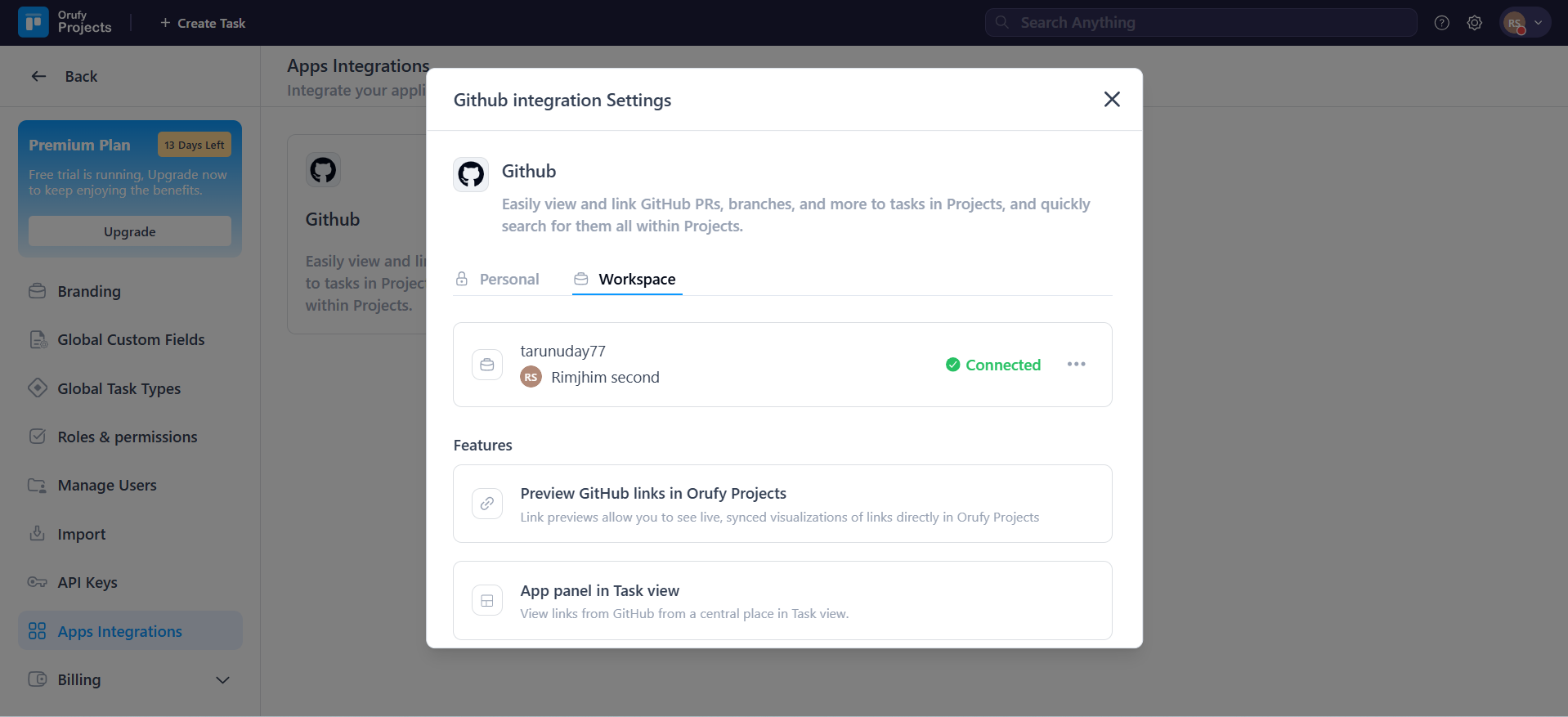Open the help question mark icon

tap(1441, 23)
